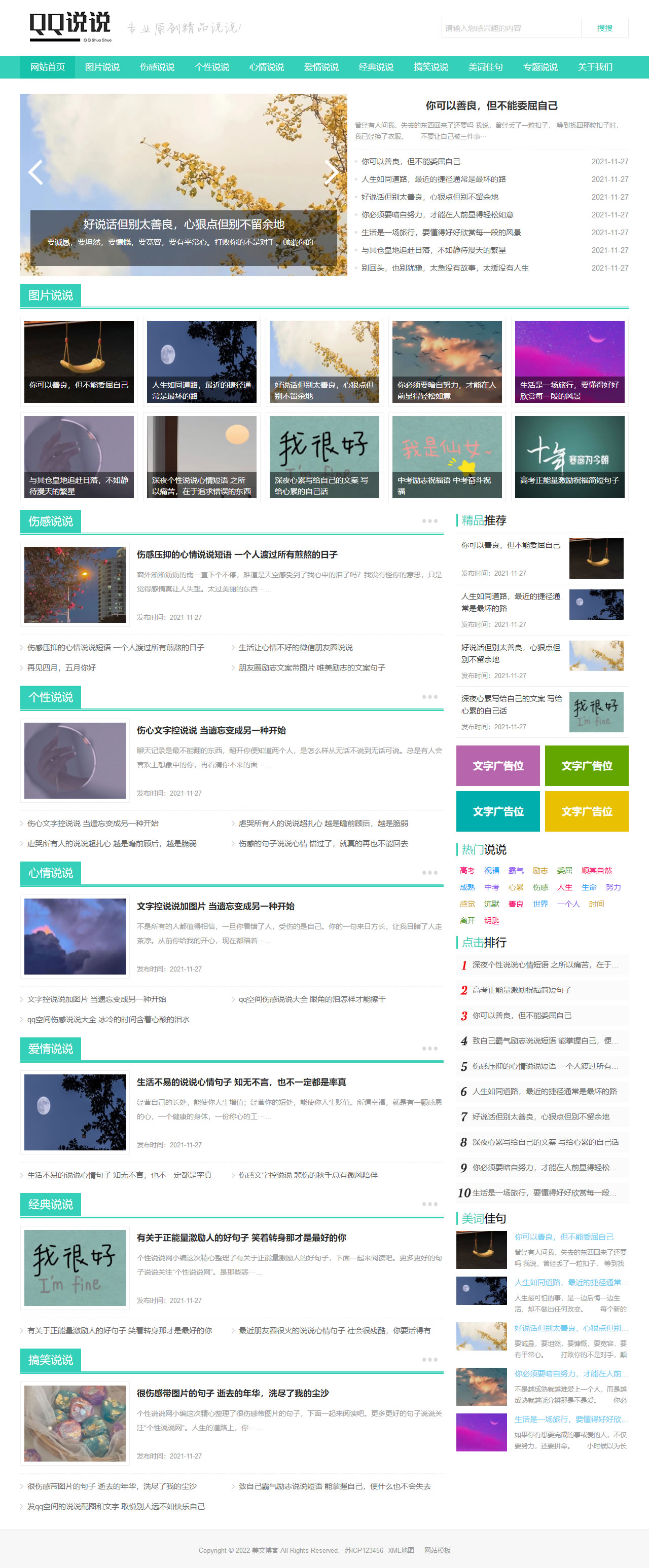649x1568 pixels.
Task: Open 高考正能量激励祝福简短句子 thumbnail
Action: [x=570, y=457]
